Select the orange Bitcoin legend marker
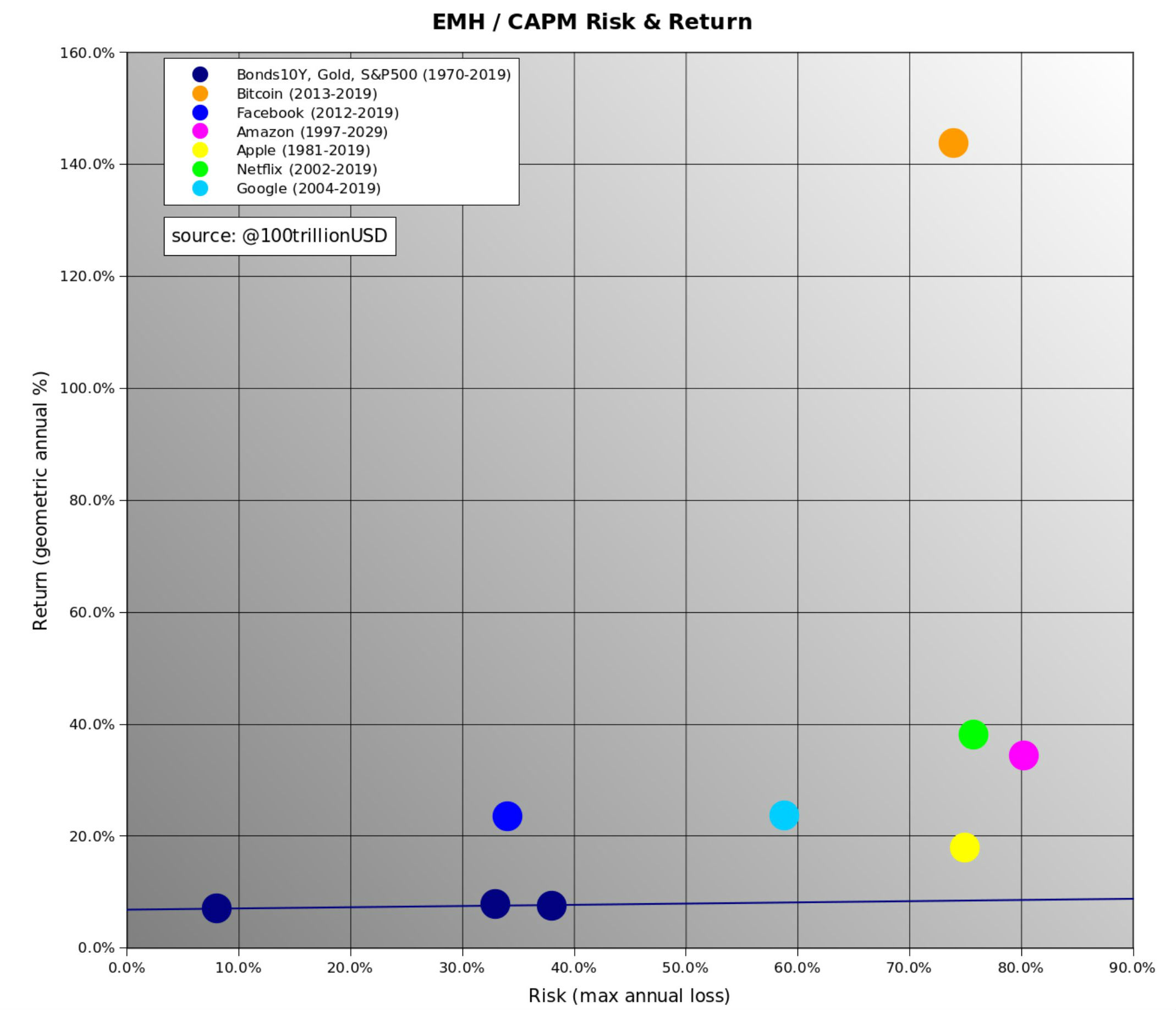Image resolution: width=1176 pixels, height=1010 pixels. coord(200,93)
